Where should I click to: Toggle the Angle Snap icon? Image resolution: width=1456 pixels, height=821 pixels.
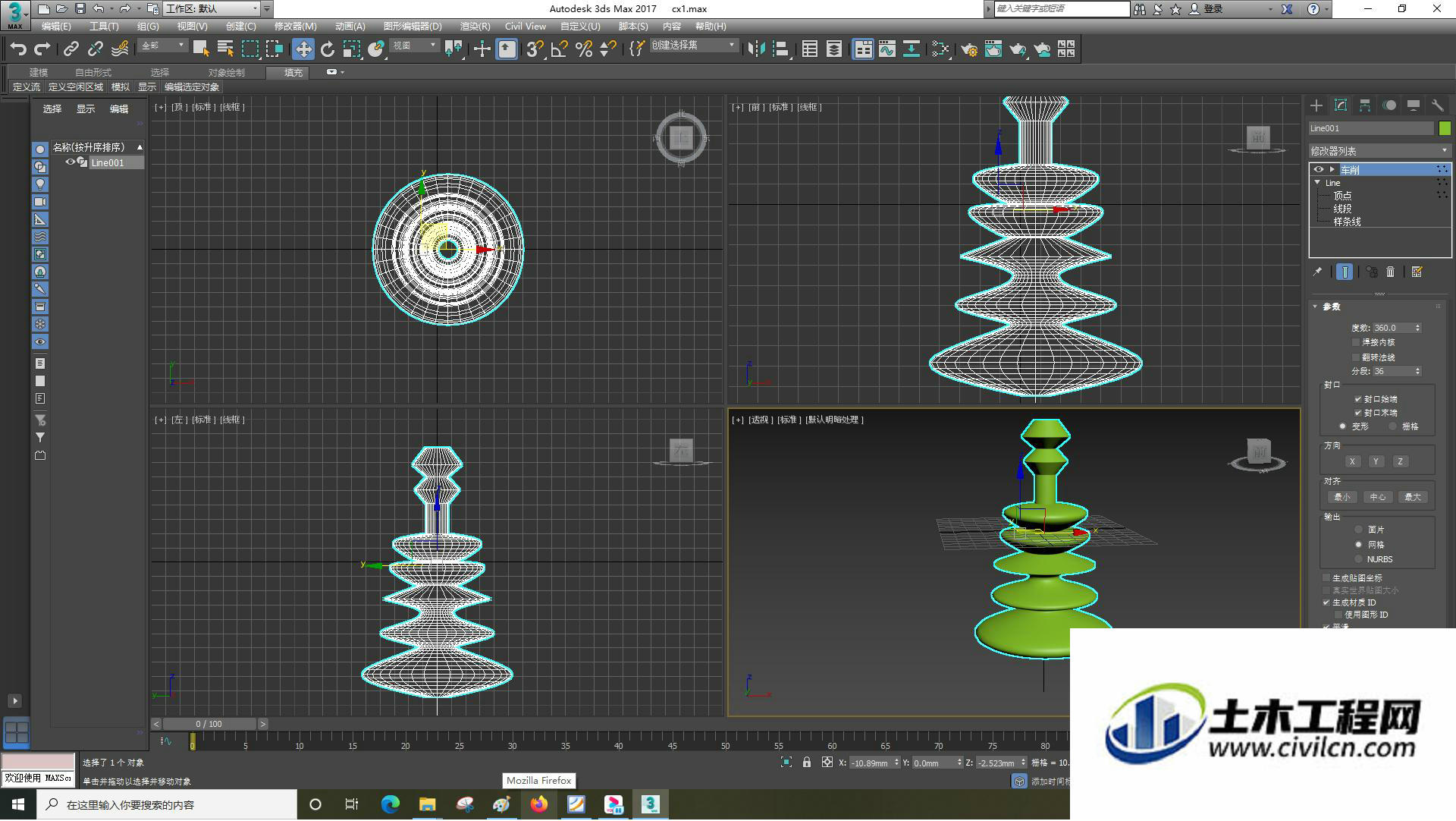click(x=560, y=49)
